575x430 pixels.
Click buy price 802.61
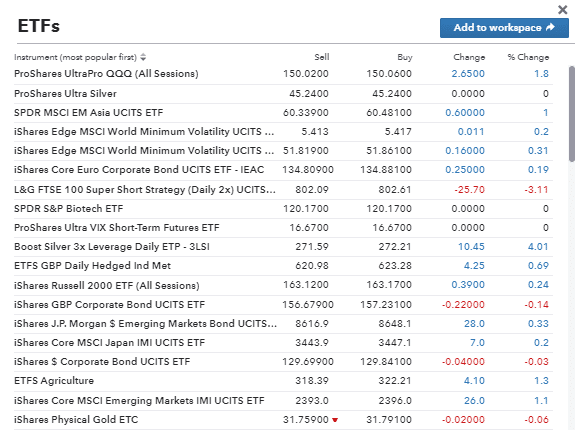(395, 190)
